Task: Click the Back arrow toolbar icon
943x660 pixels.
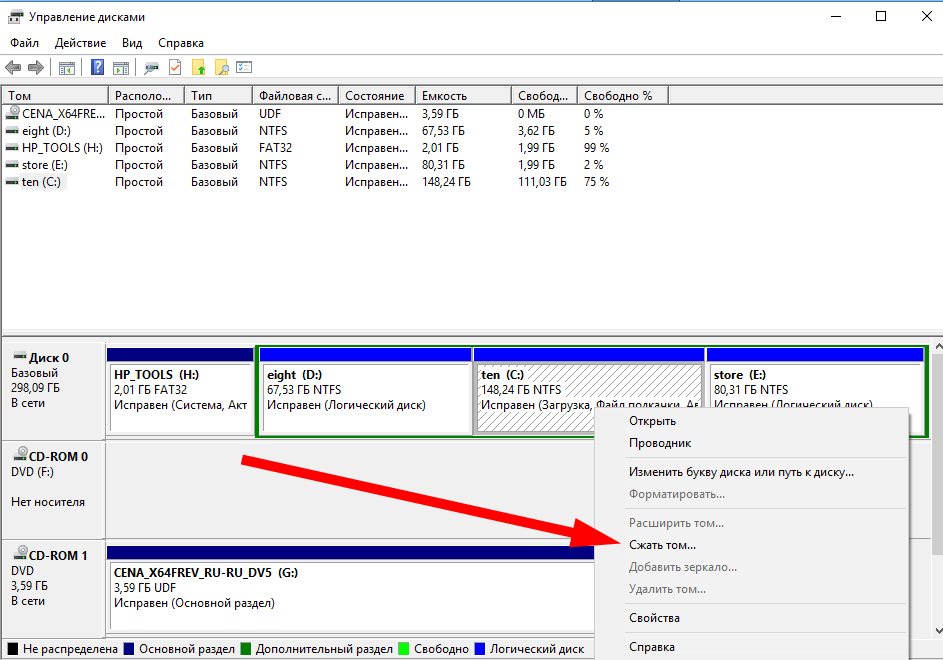Action: (x=13, y=67)
